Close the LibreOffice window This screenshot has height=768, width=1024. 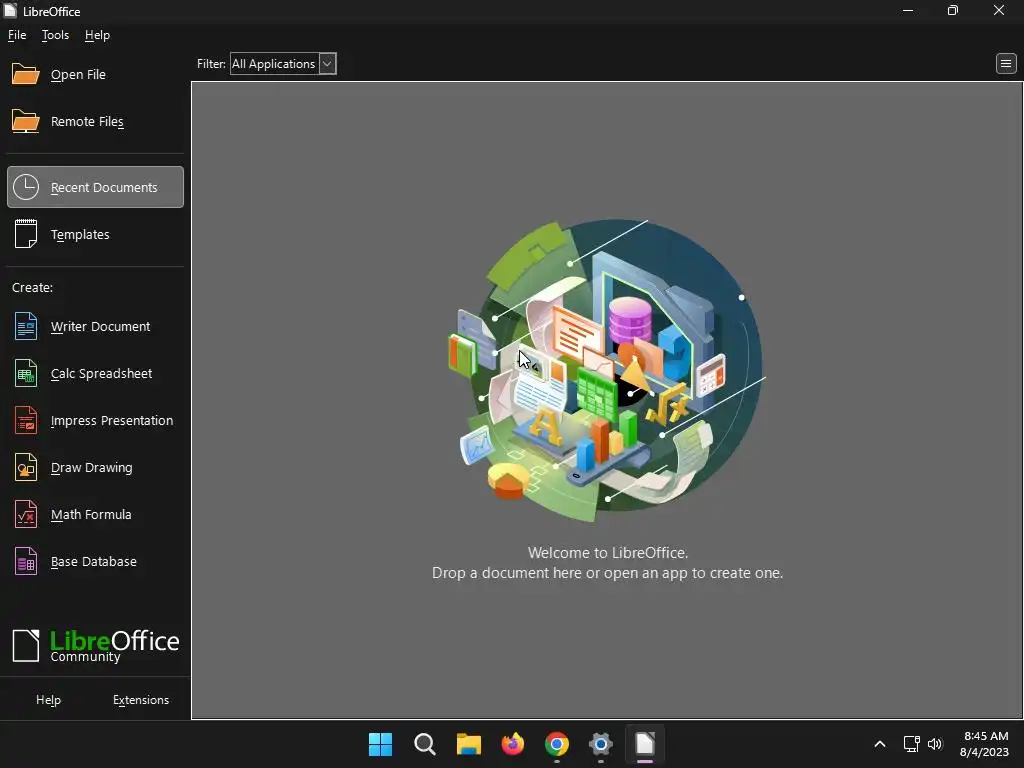pyautogui.click(x=999, y=10)
